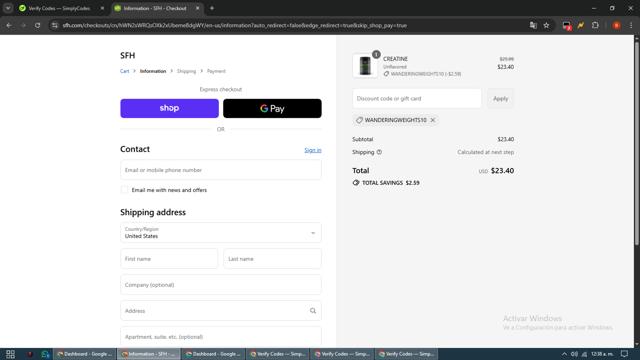Open the Windows Start menu
The image size is (640, 360).
click(x=10, y=354)
